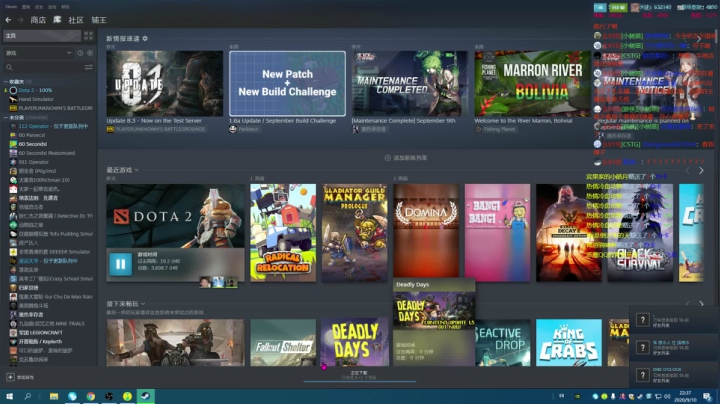Image resolution: width=720 pixels, height=404 pixels.
Task: Select Hand Simulator in the library list
Action: pyautogui.click(x=36, y=99)
